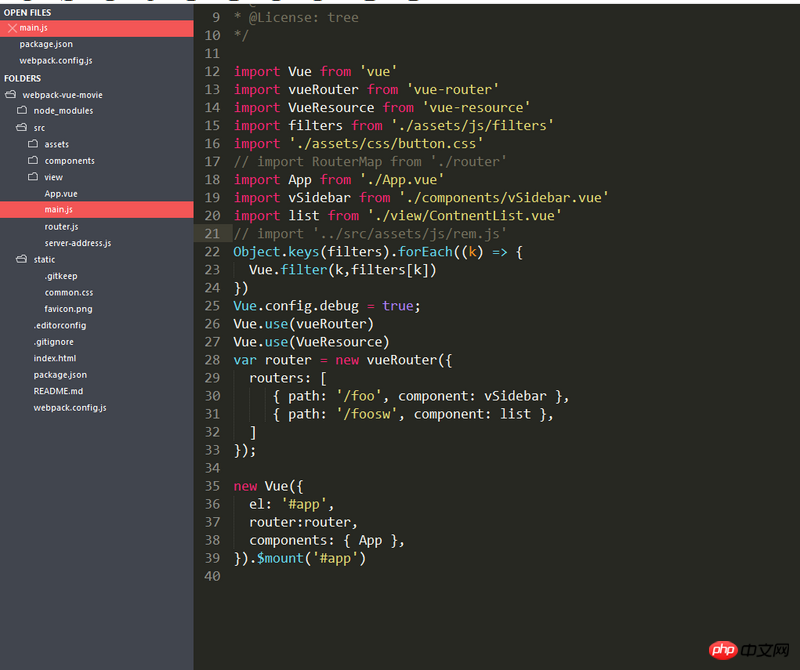
Task: Click the node_modules folder icon
Action: click(22, 111)
